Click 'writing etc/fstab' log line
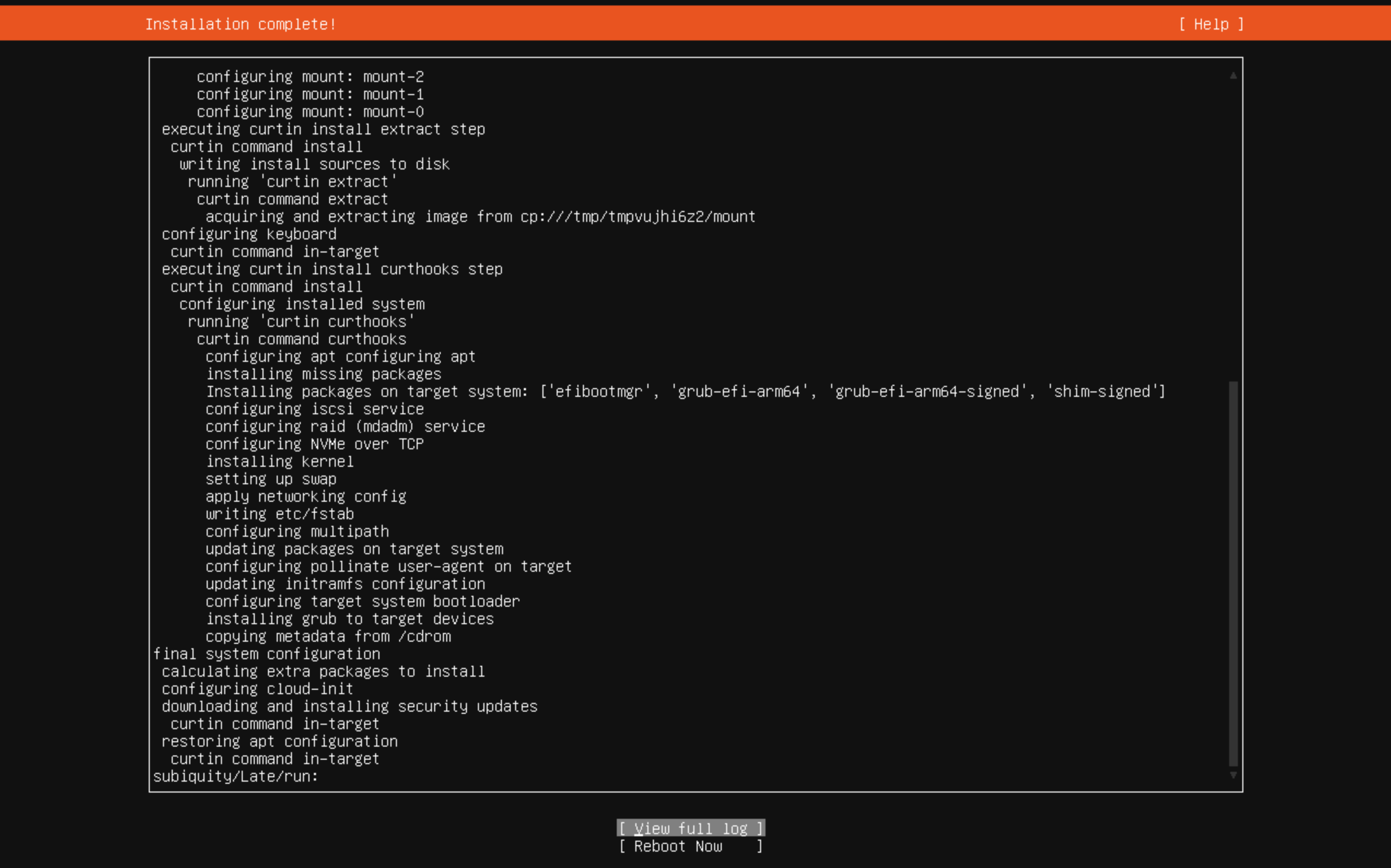1391x868 pixels. 279,514
